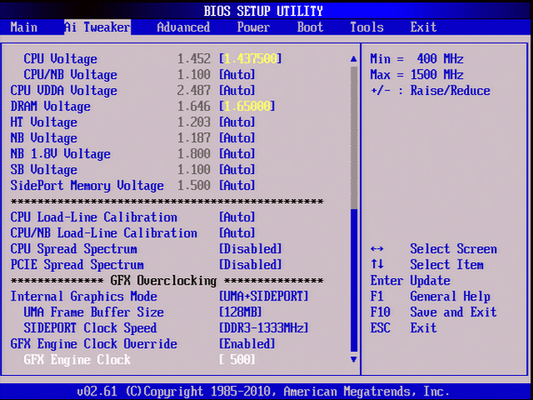Click the NB Voltage reading 1.187
The height and width of the screenshot is (400, 533).
[194, 138]
